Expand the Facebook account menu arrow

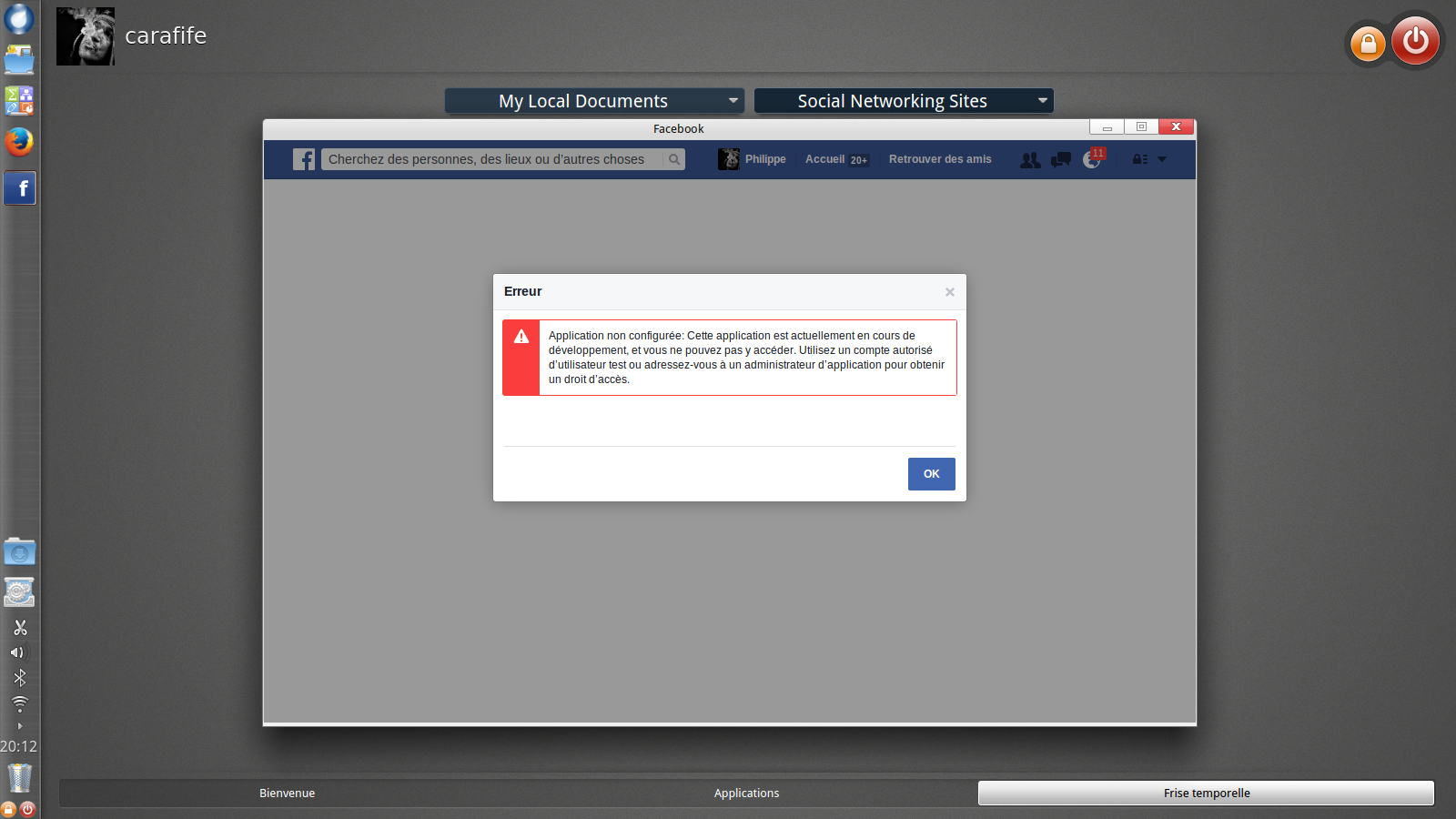pyautogui.click(x=1162, y=159)
